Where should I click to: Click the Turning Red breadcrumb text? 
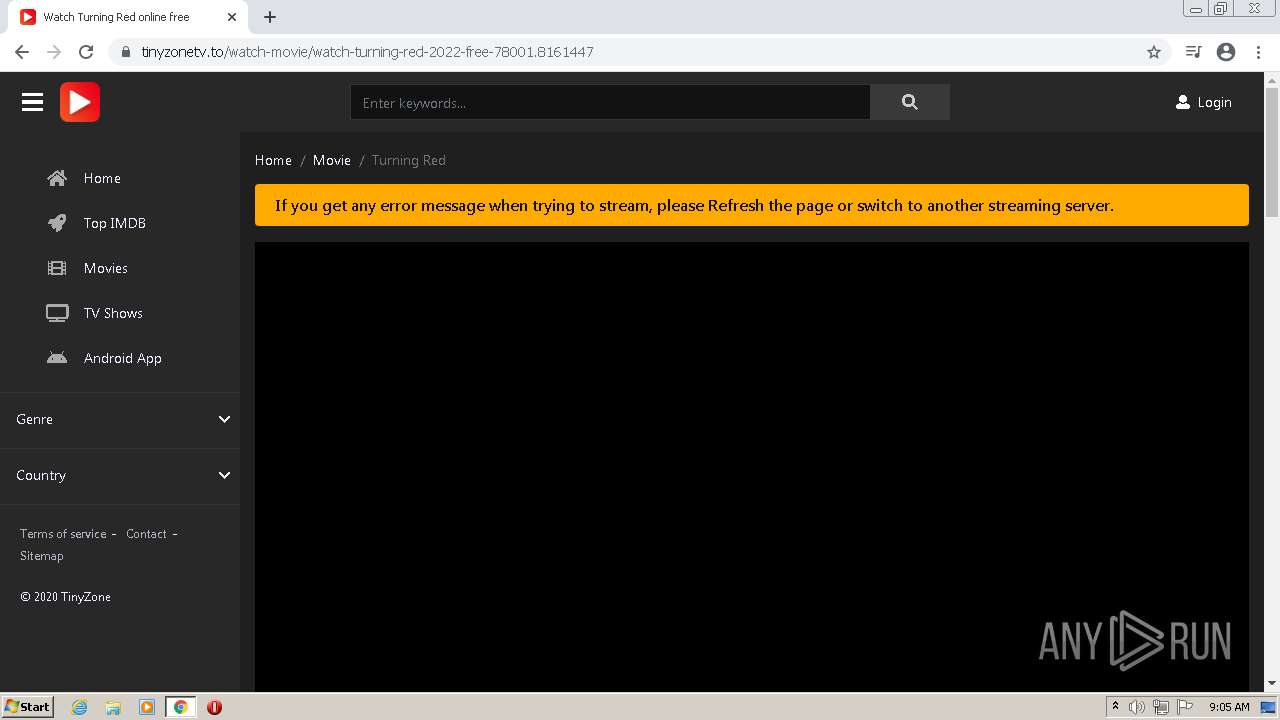point(408,160)
